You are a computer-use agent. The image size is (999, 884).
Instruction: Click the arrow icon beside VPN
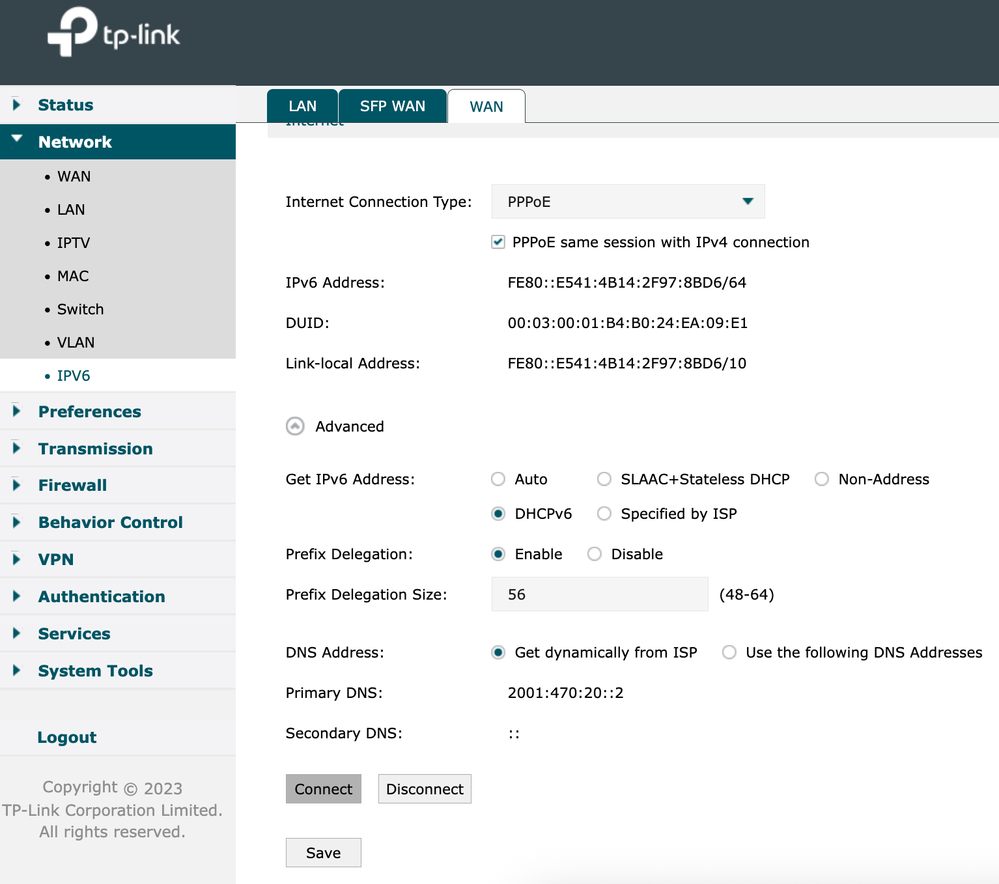[x=15, y=559]
